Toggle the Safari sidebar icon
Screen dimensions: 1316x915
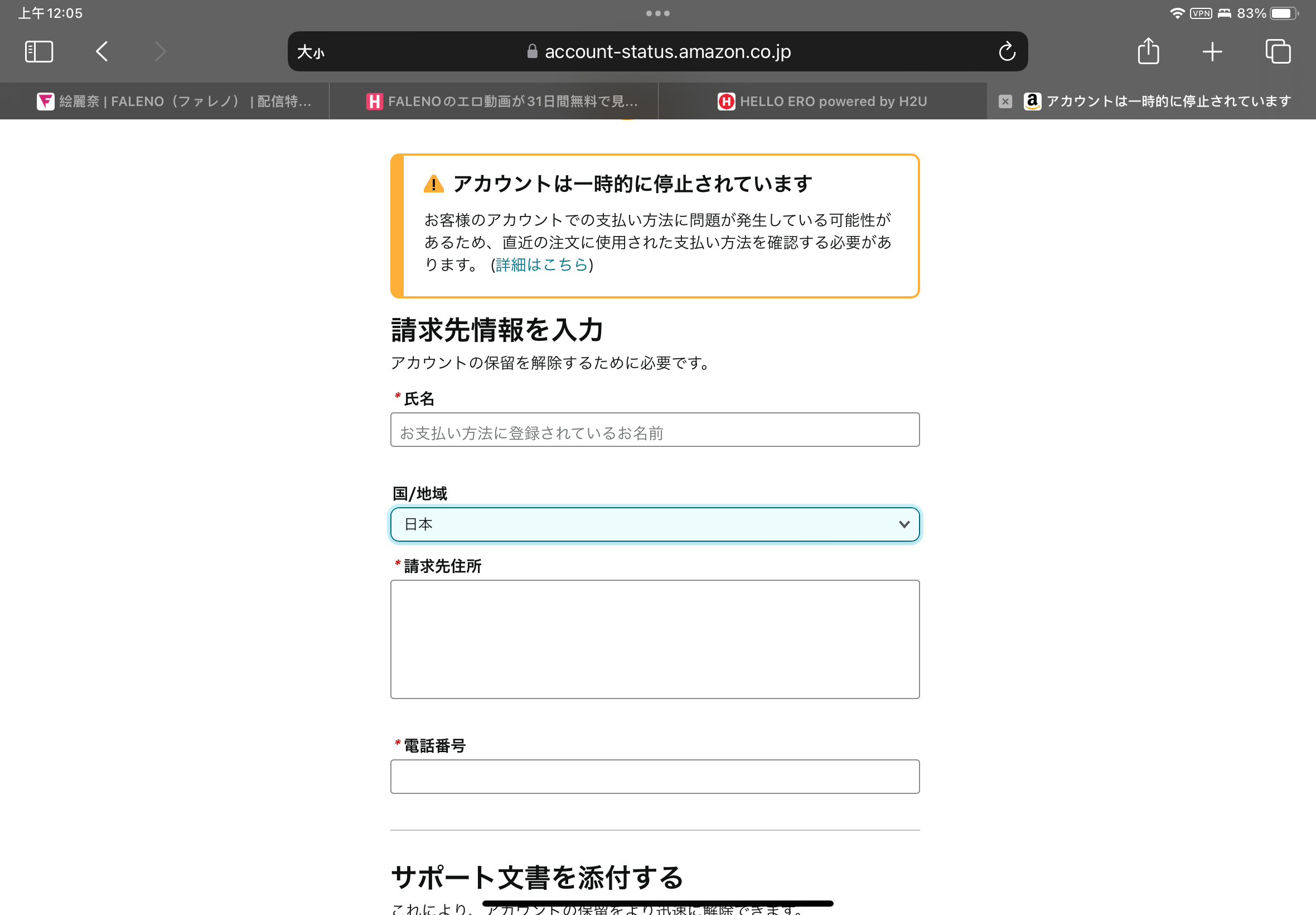[39, 51]
